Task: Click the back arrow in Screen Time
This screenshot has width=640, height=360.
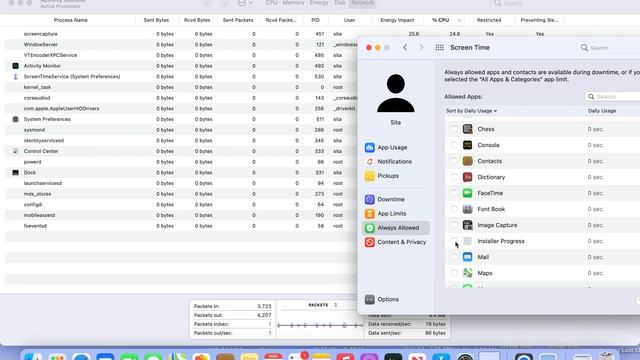Action: [x=405, y=48]
